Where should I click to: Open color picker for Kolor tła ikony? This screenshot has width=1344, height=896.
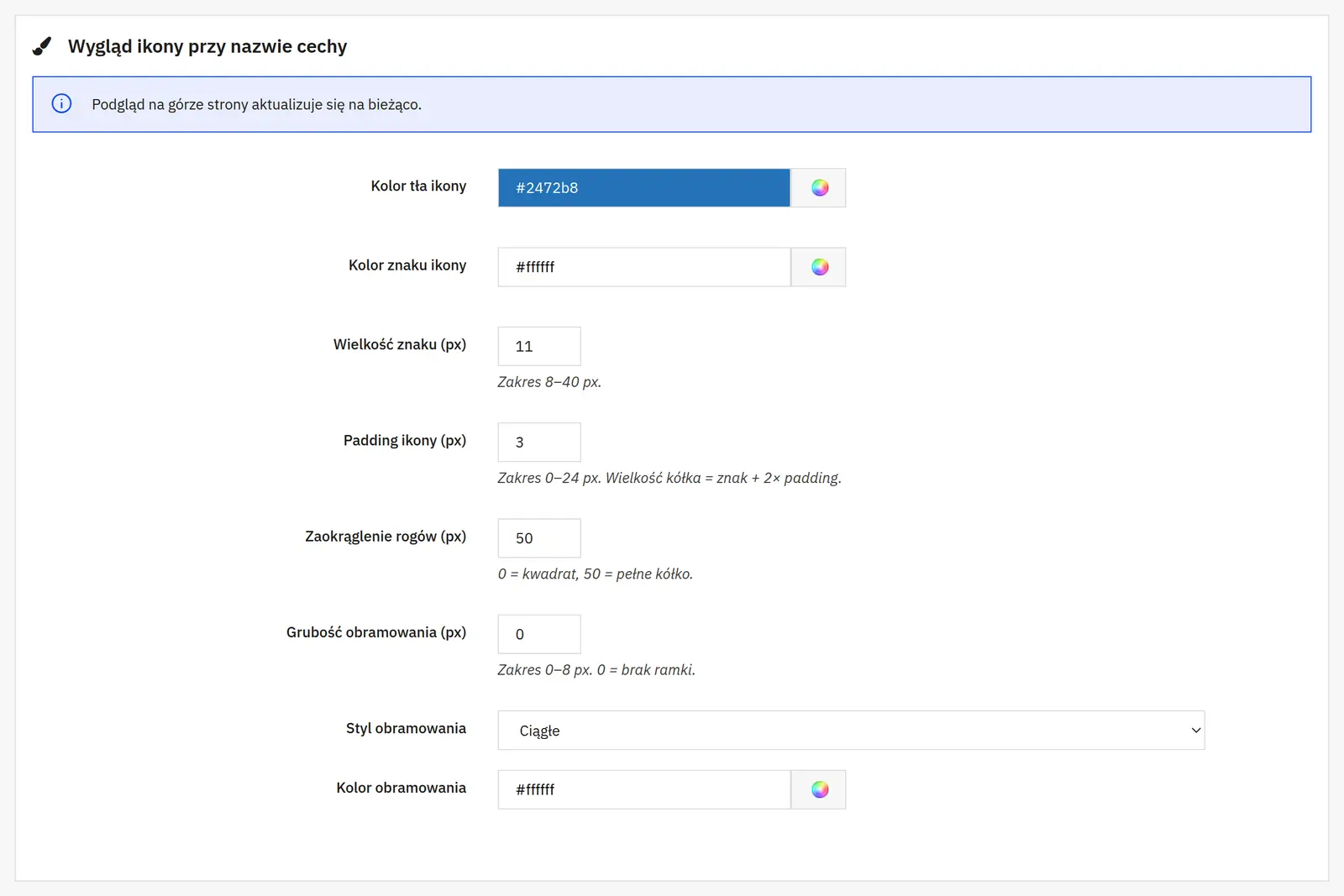(818, 187)
